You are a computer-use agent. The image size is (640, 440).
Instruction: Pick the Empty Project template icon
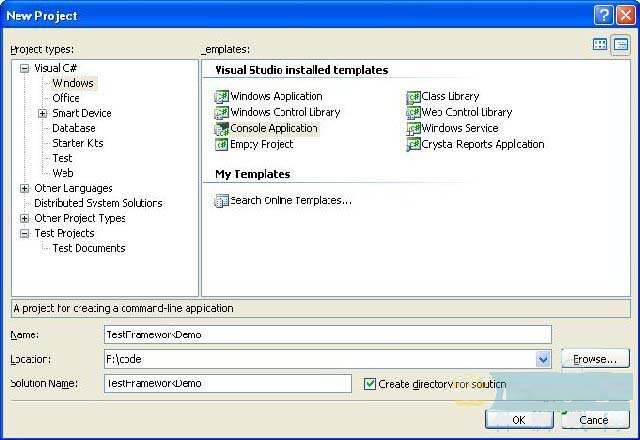(x=222, y=145)
